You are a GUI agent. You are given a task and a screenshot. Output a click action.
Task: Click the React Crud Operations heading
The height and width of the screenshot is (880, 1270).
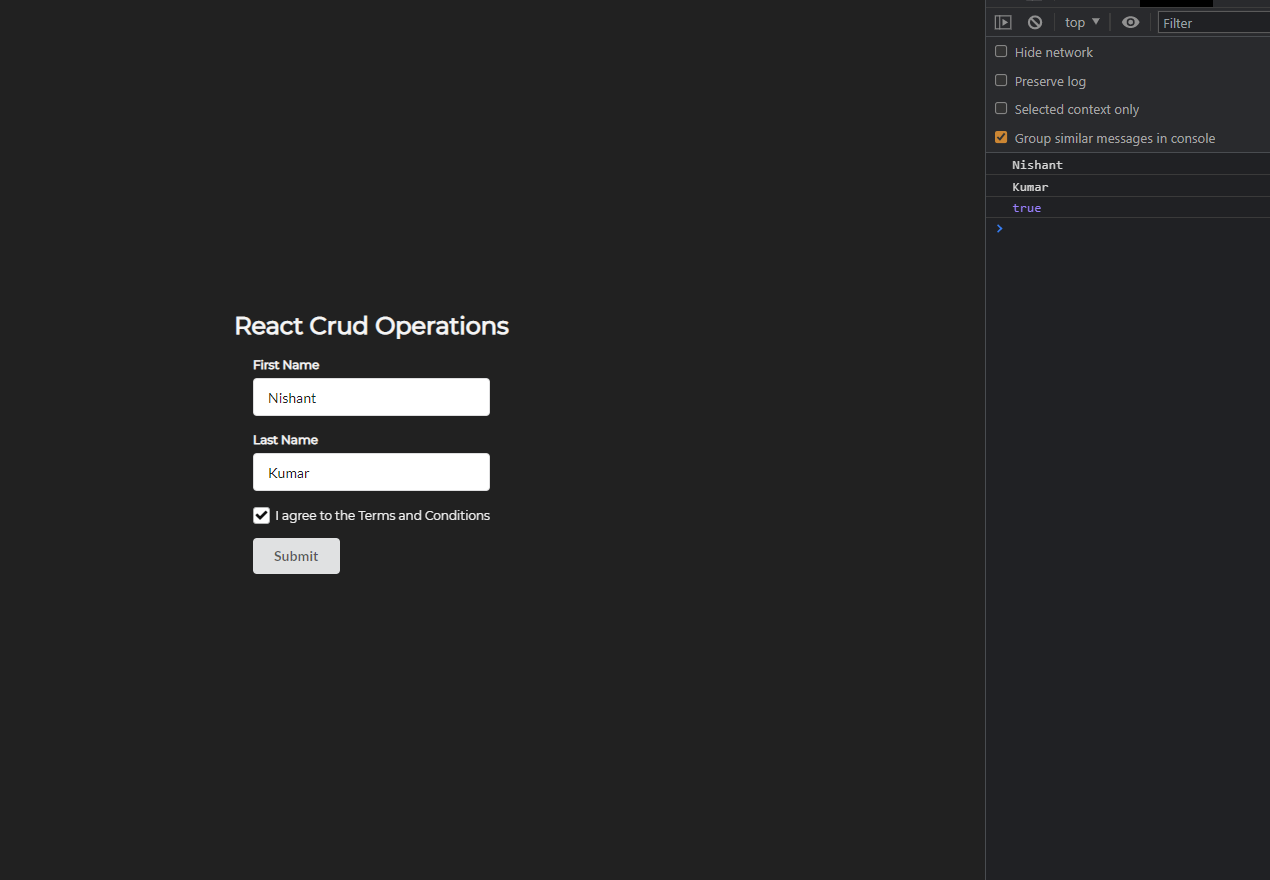point(371,325)
